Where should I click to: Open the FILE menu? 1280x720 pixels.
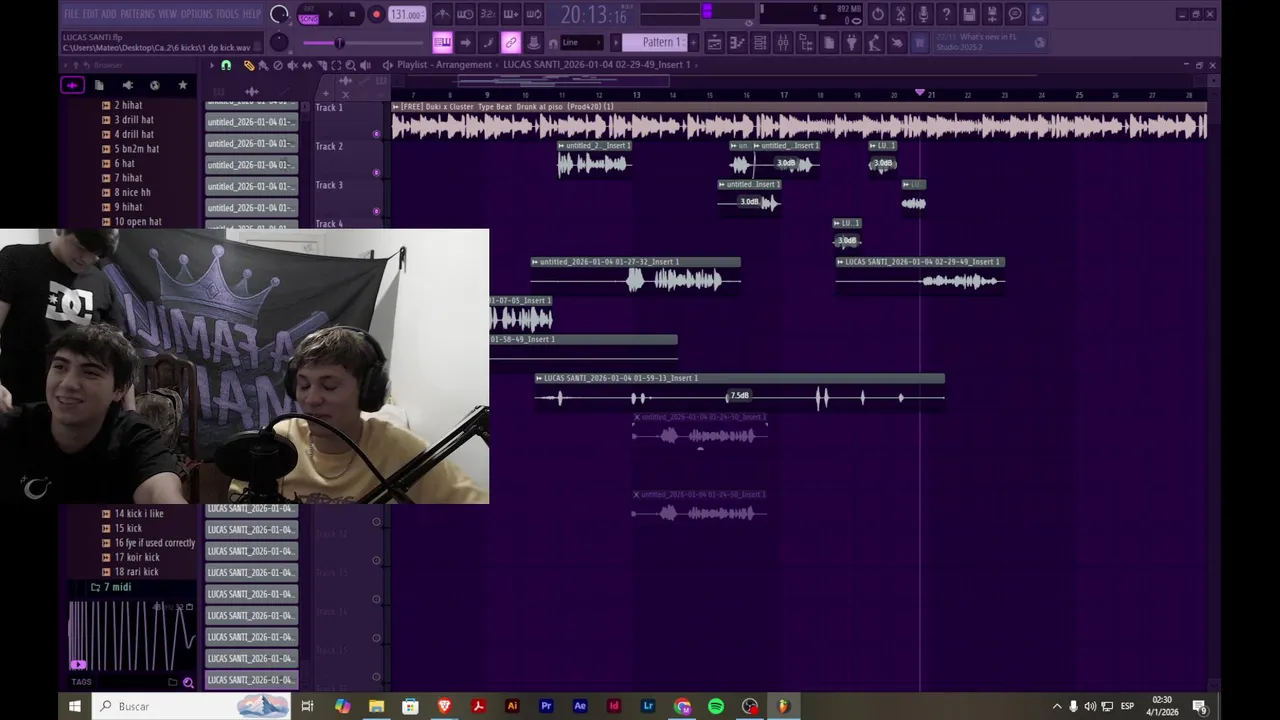(x=71, y=14)
